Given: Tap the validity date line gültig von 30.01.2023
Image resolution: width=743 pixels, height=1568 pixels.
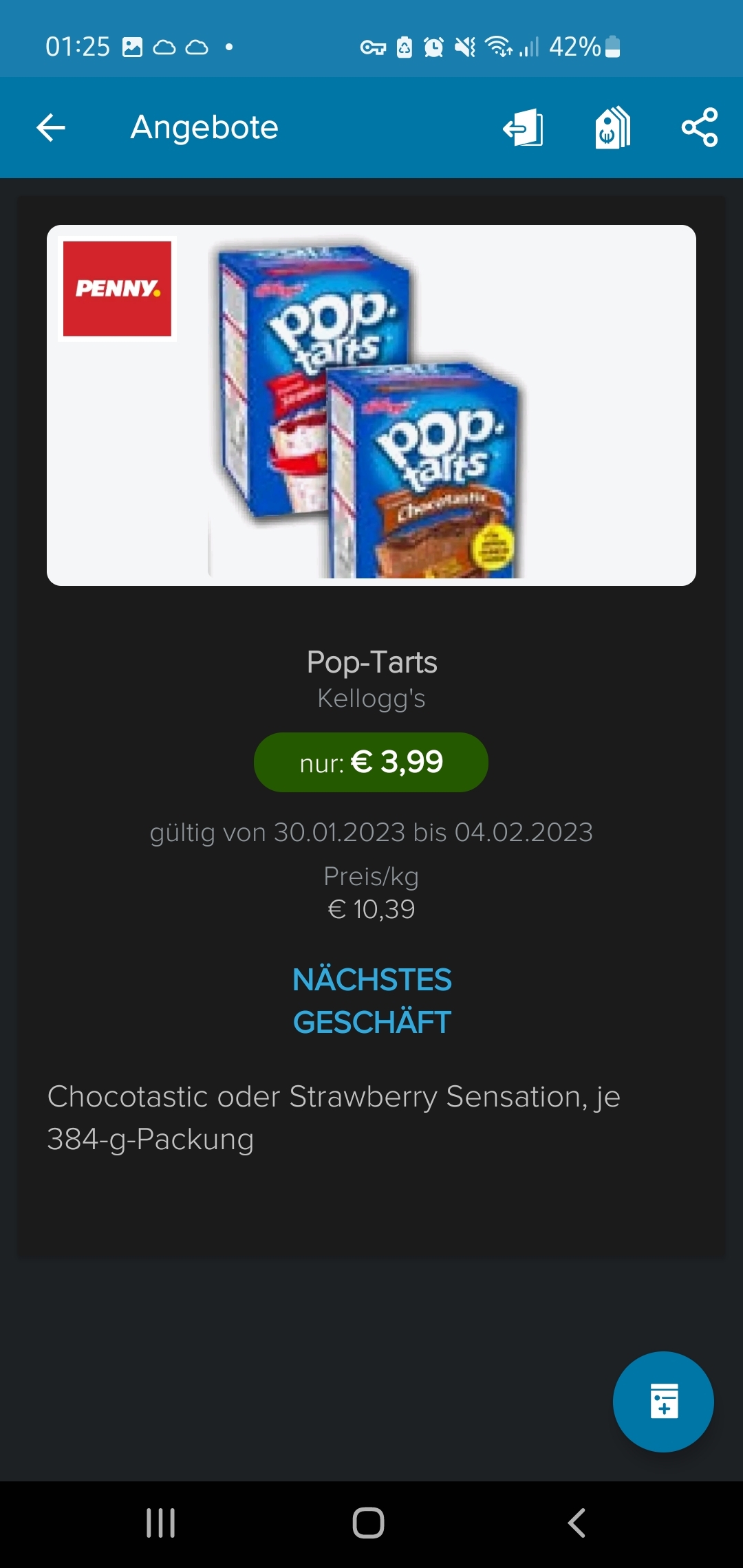Looking at the screenshot, I should point(371,833).
